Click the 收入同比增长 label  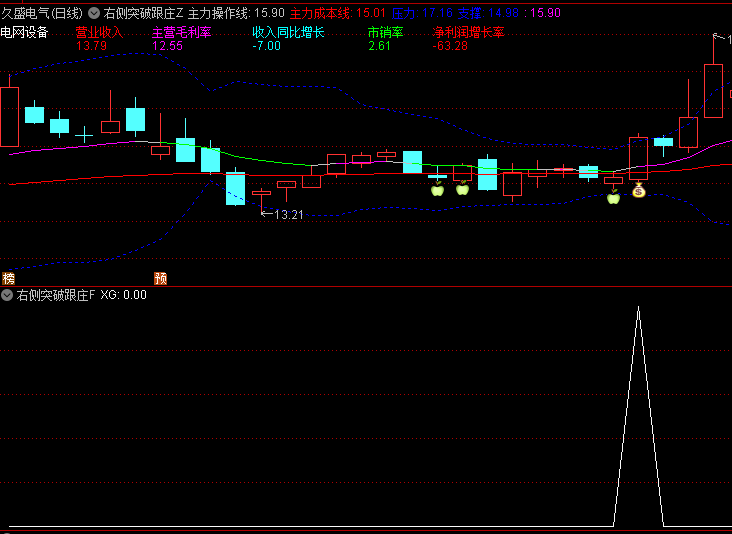coord(289,32)
